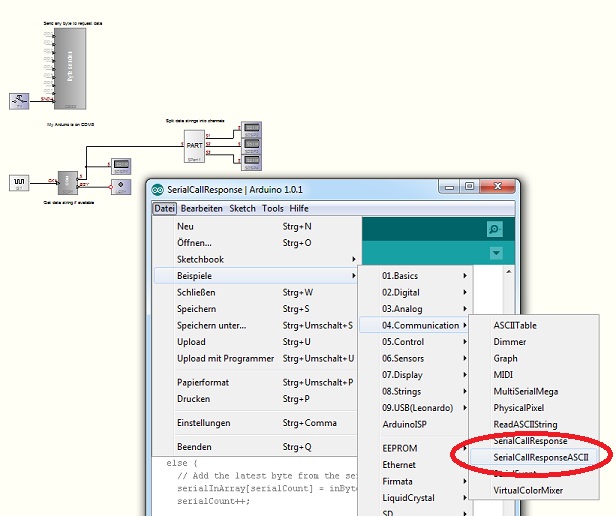Choose Schließen in the Datei menu
This screenshot has height=516, width=616.
[x=255, y=292]
